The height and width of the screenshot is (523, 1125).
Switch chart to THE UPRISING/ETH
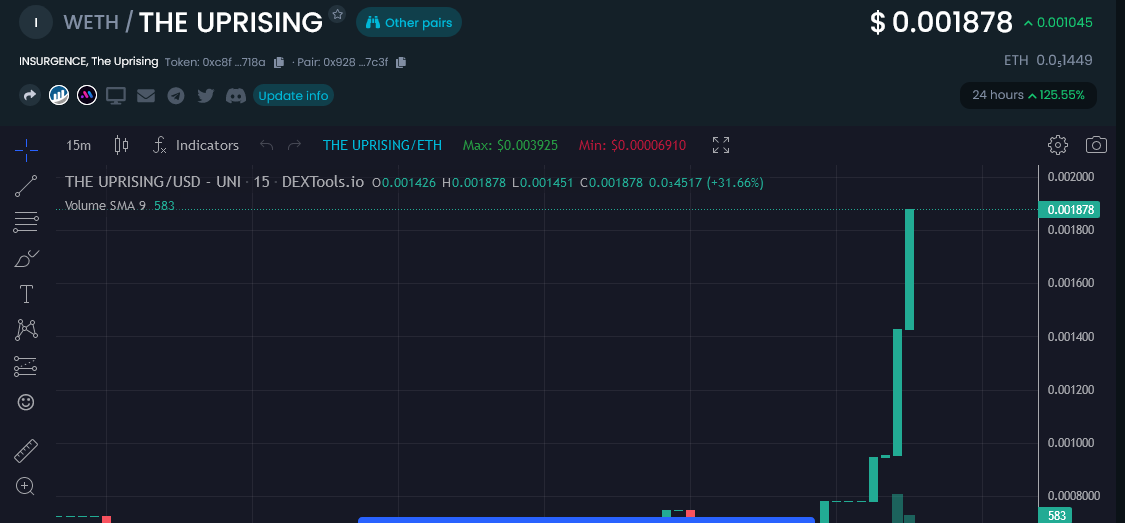click(x=382, y=146)
